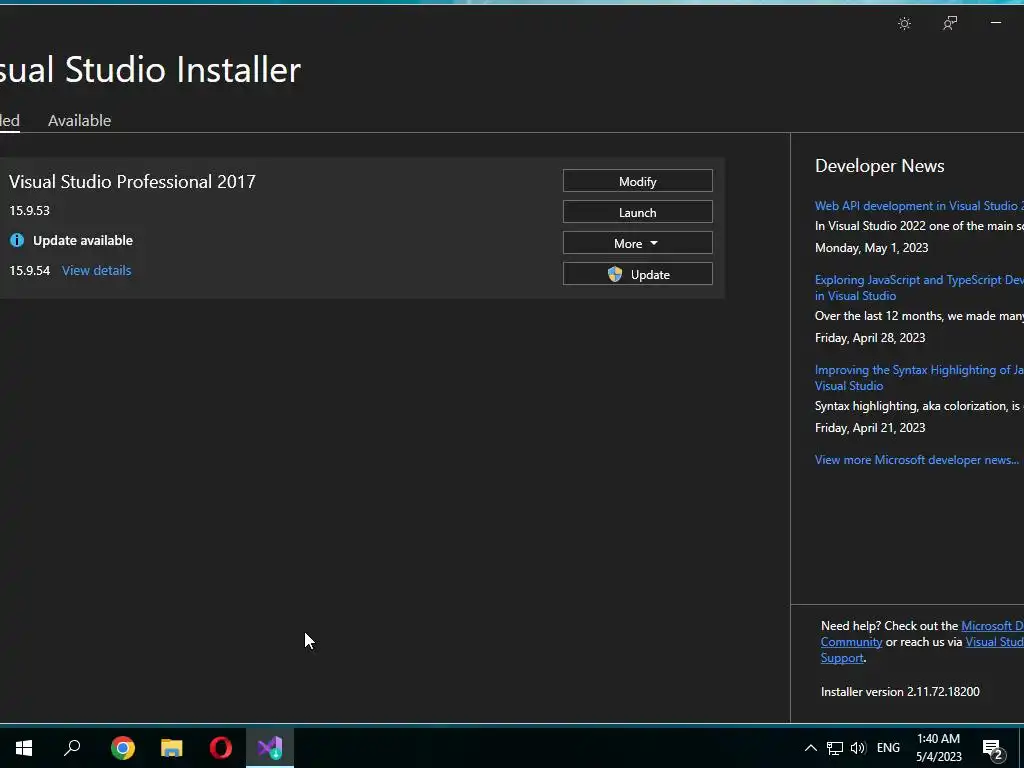Open network status tray icon
This screenshot has width=1024, height=768.
point(835,748)
